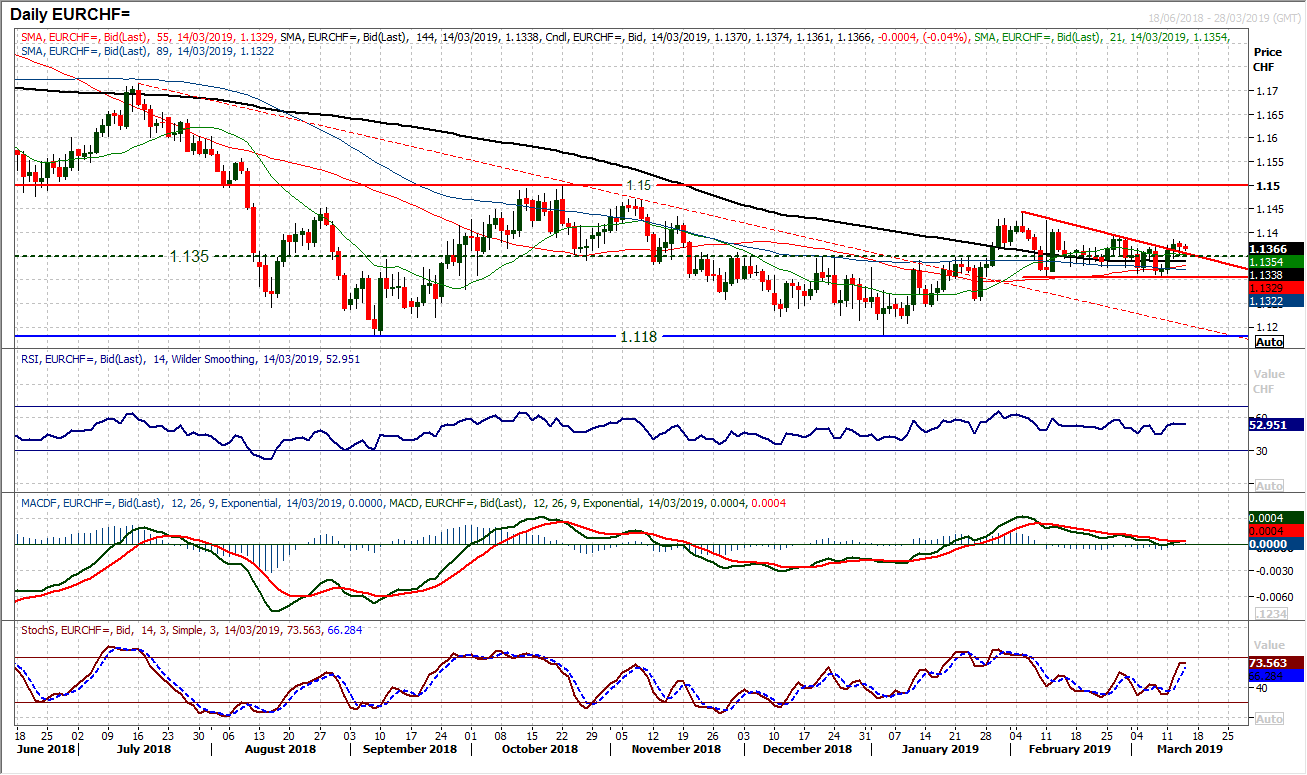Select the blue 89-period SMA legend label
Screen dimensions: 1307x775
click(111, 49)
